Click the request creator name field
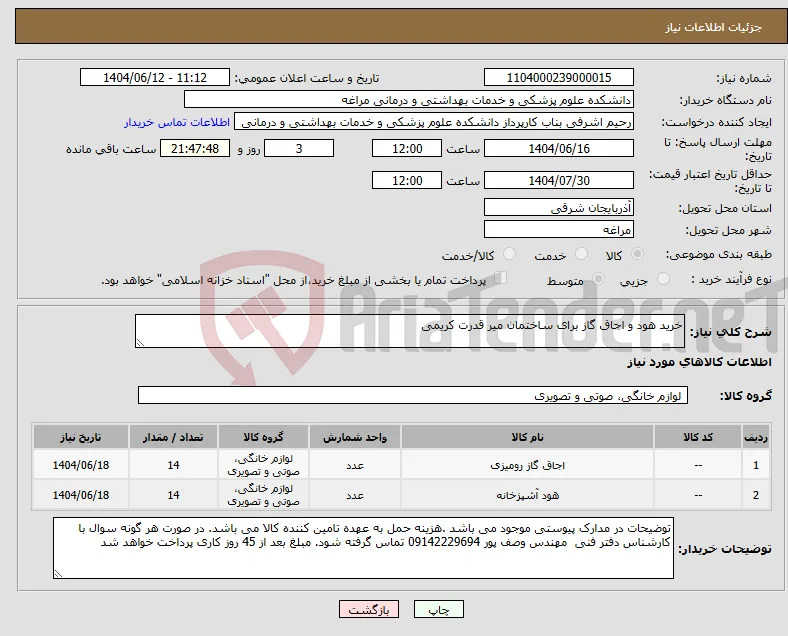 [434, 122]
